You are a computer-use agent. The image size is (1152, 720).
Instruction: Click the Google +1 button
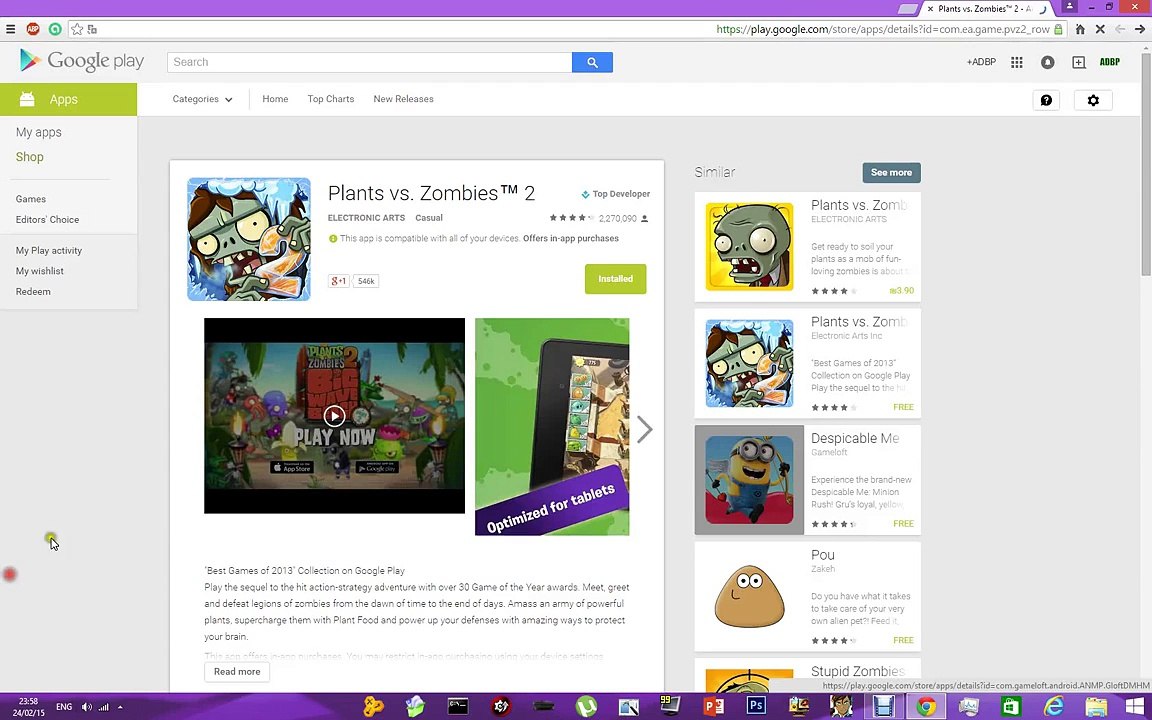coord(339,281)
